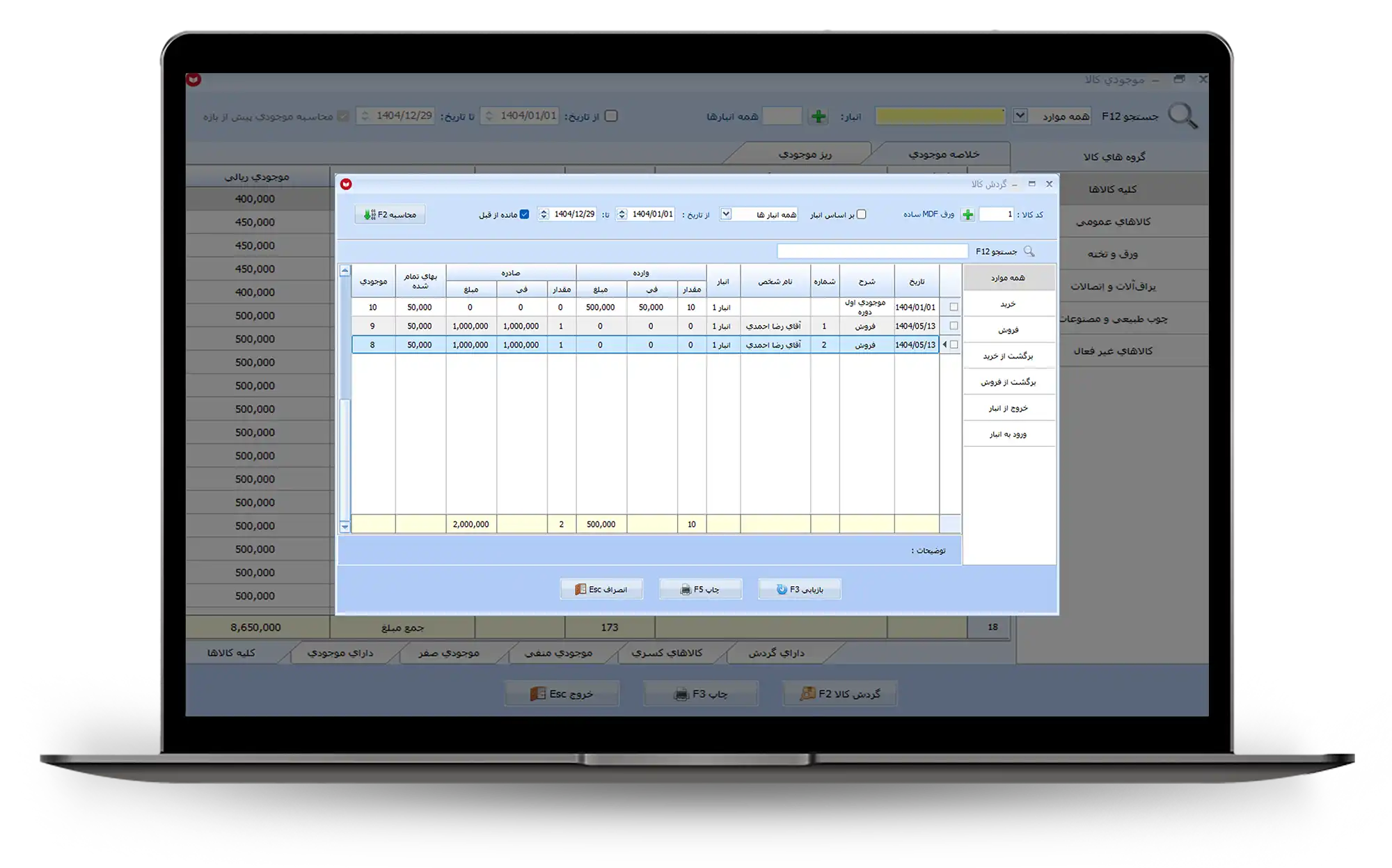Click the green plus icon beside product code
This screenshot has width=1392, height=868.
click(x=967, y=214)
